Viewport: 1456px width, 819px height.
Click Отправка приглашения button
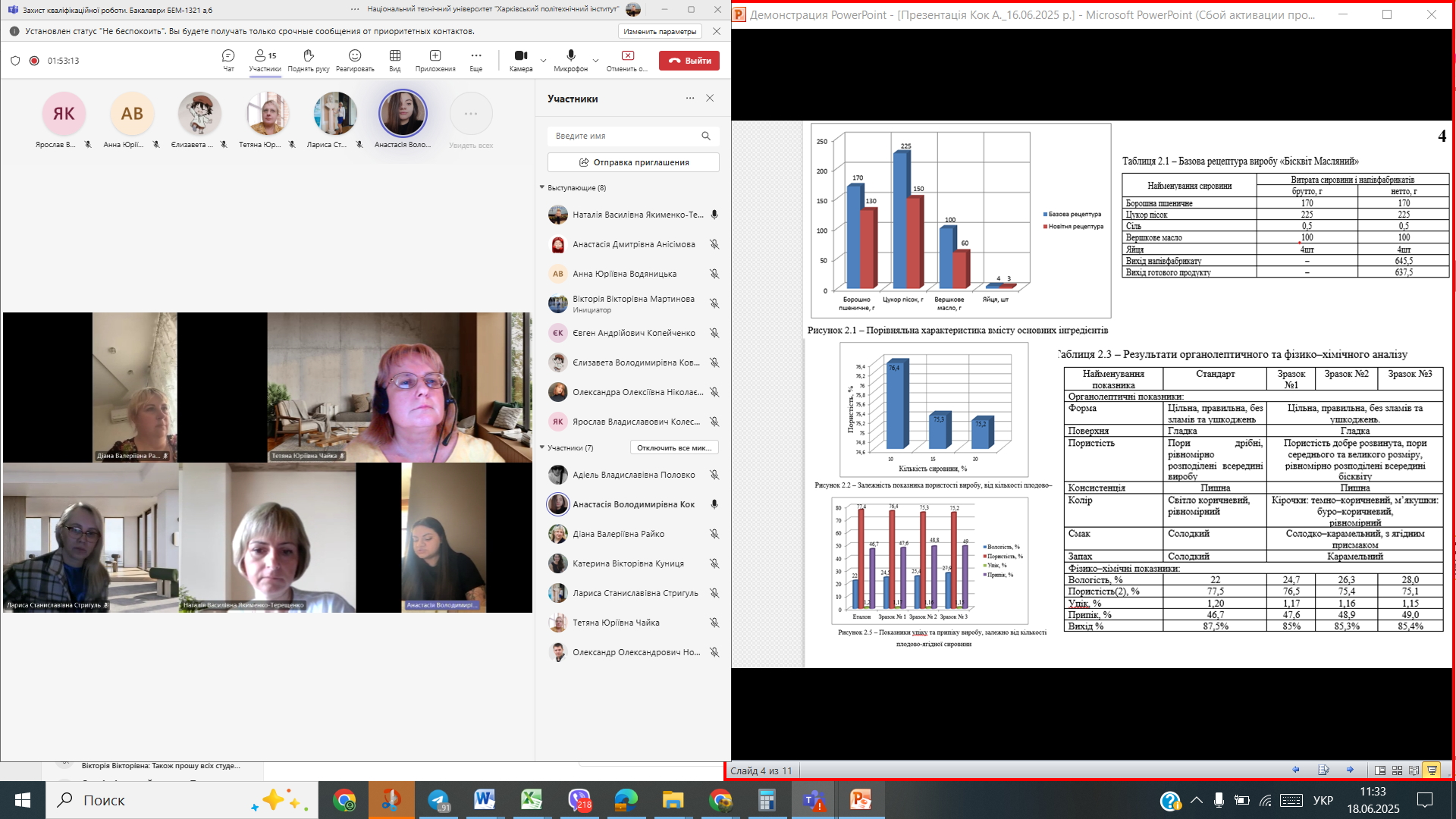point(633,162)
